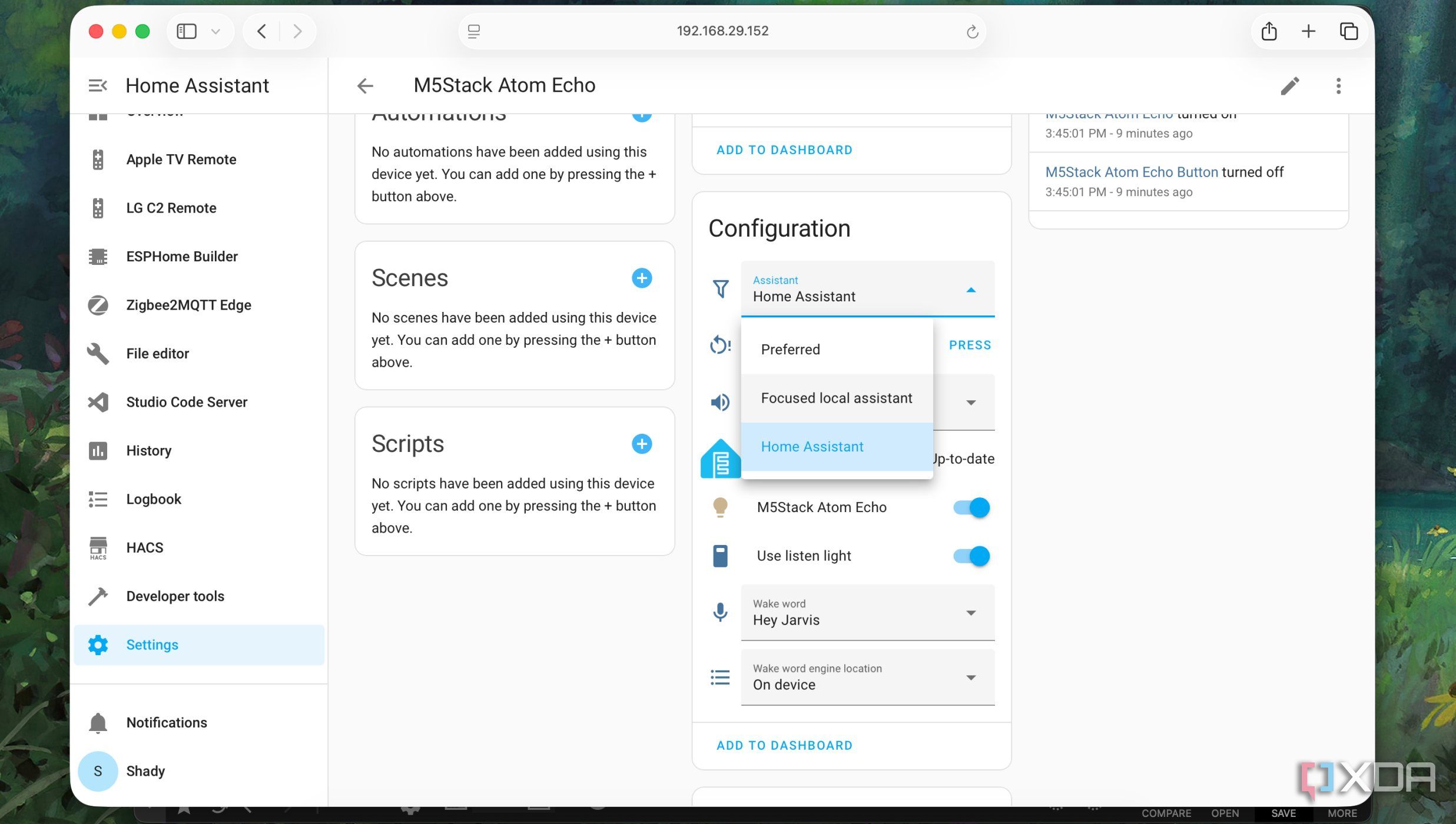
Task: Edit device with the pencil icon
Action: pos(1290,86)
